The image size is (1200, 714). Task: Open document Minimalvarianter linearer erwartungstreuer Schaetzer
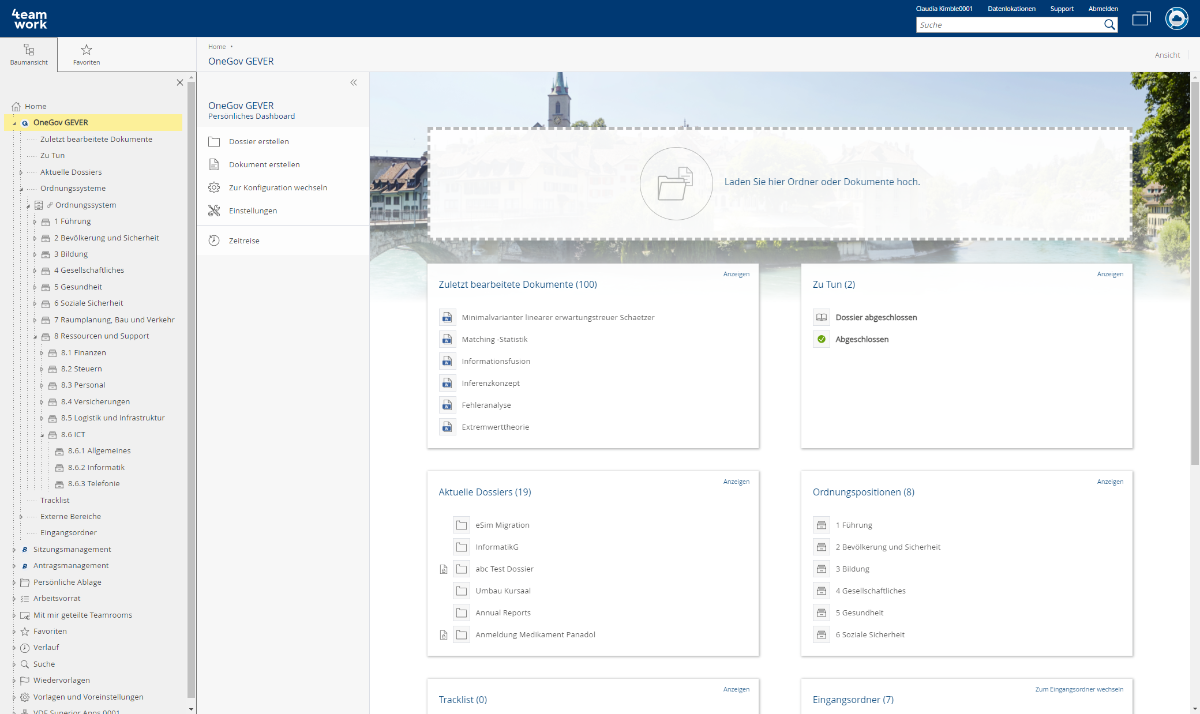(558, 317)
